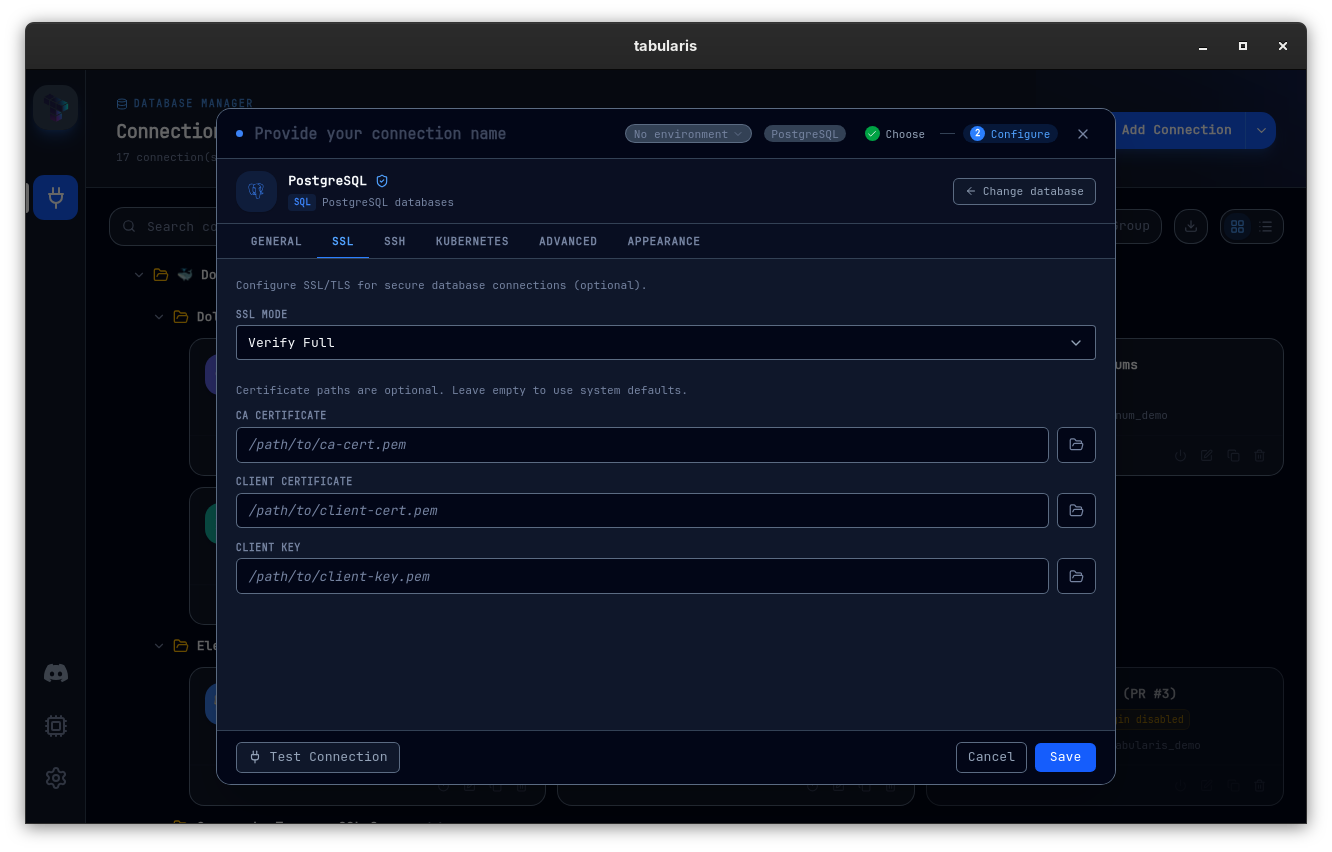Switch to list view in the background window
Image resolution: width=1332 pixels, height=852 pixels.
tap(1266, 226)
